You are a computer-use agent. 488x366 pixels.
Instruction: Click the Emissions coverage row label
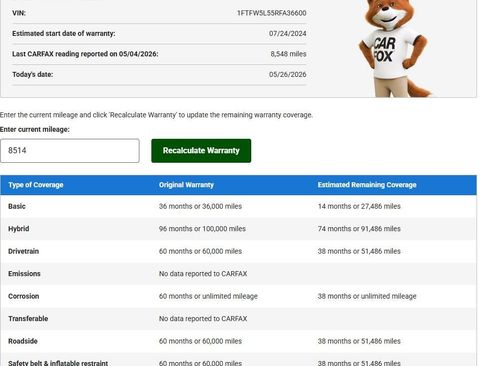(x=24, y=274)
